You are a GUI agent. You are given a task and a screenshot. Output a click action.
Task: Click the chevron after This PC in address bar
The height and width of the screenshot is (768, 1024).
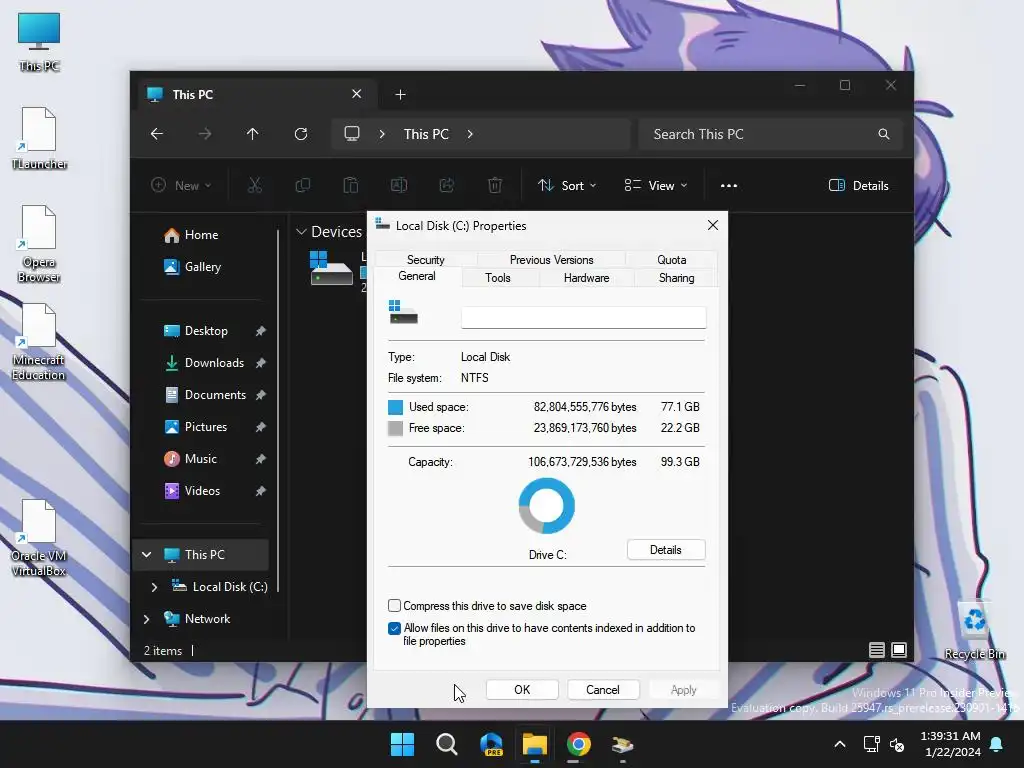470,134
